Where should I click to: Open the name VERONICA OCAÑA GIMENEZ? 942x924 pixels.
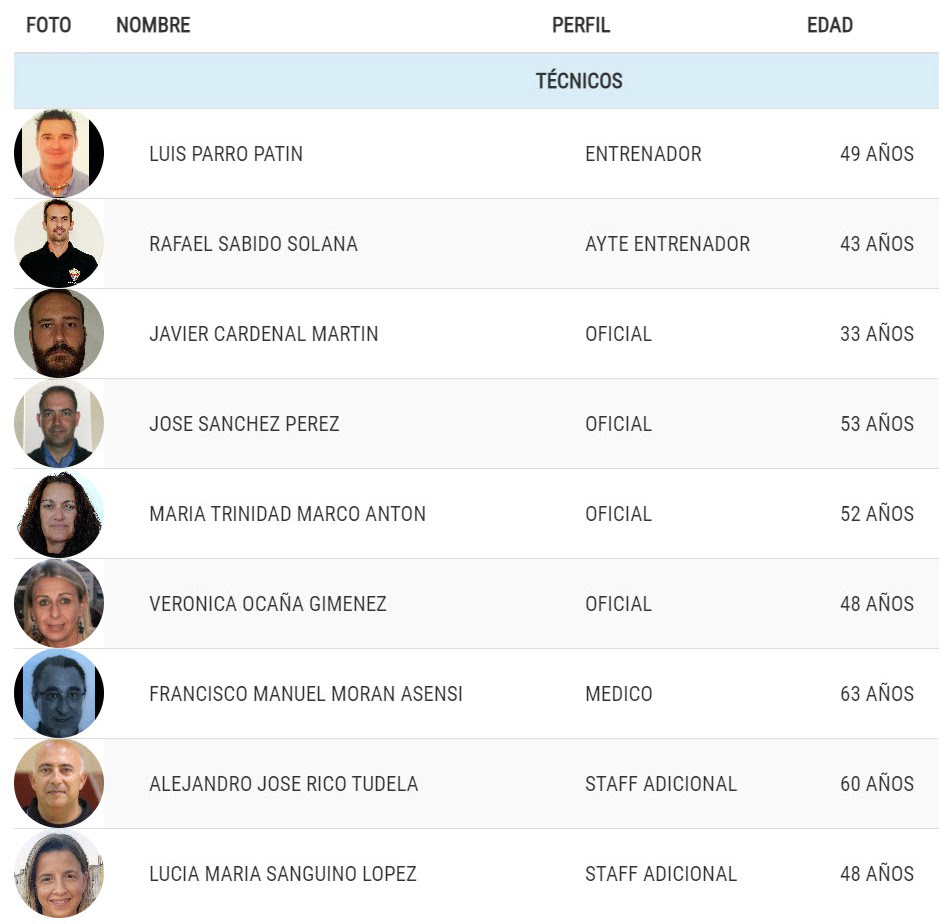tap(268, 604)
